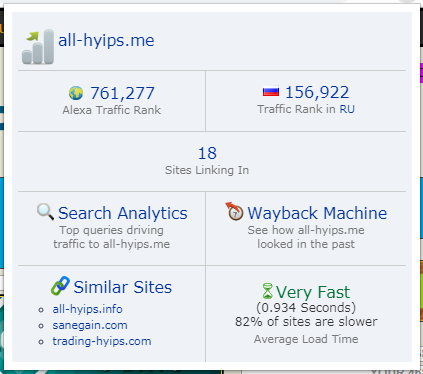
Task: Select the 'Average Load Time' label text
Action: point(306,339)
